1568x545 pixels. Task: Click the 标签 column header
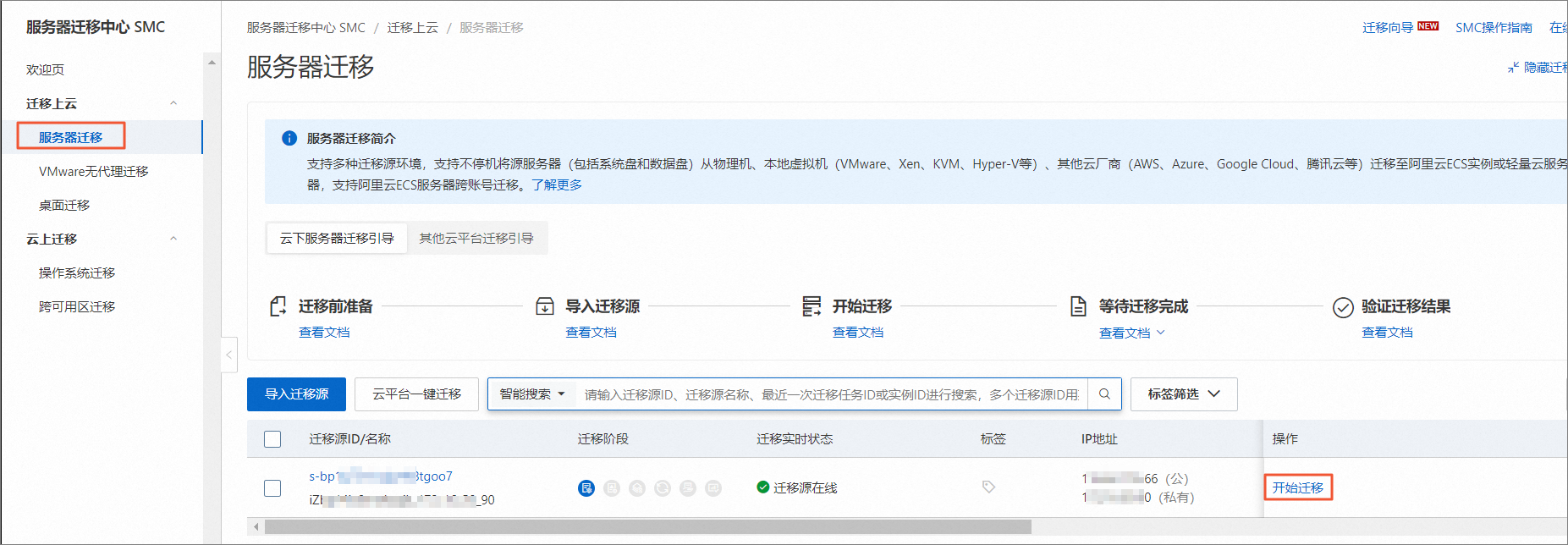[x=993, y=439]
